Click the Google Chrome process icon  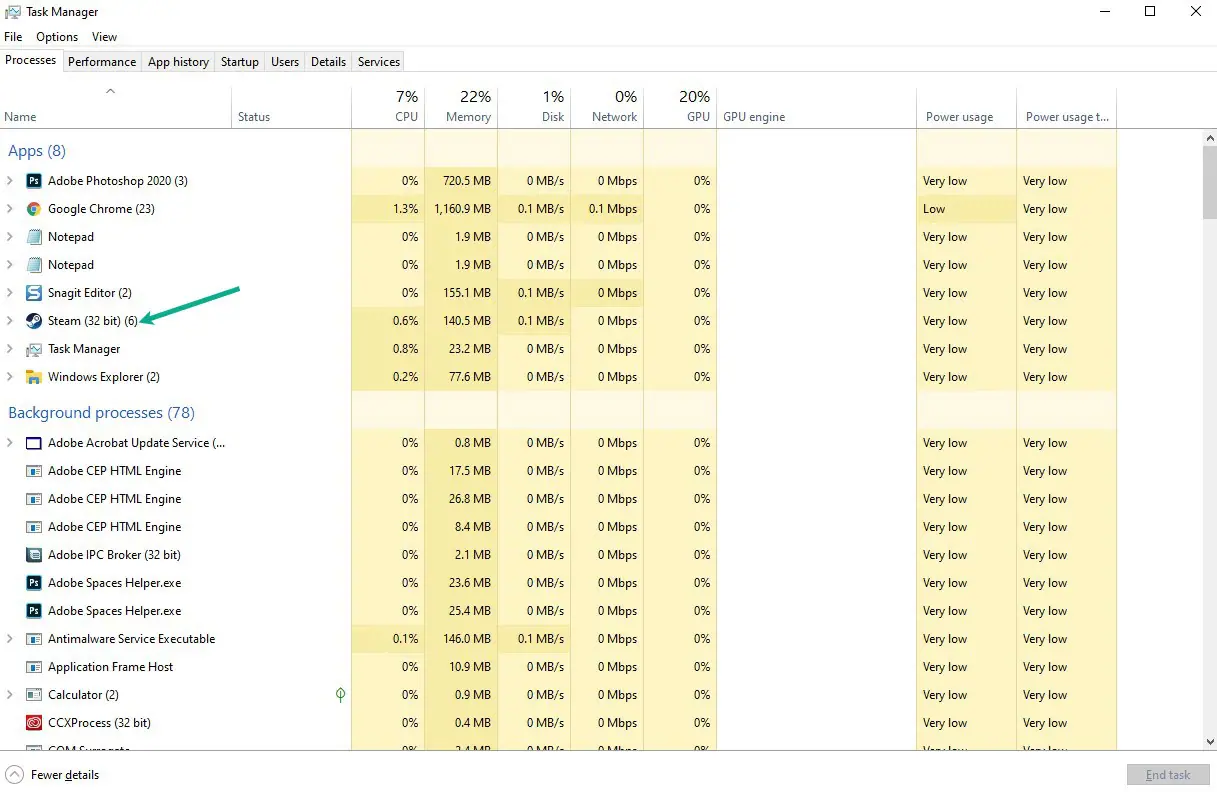point(33,209)
